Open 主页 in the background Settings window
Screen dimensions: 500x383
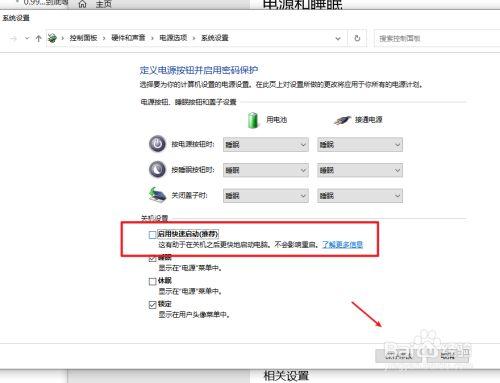[103, 4]
